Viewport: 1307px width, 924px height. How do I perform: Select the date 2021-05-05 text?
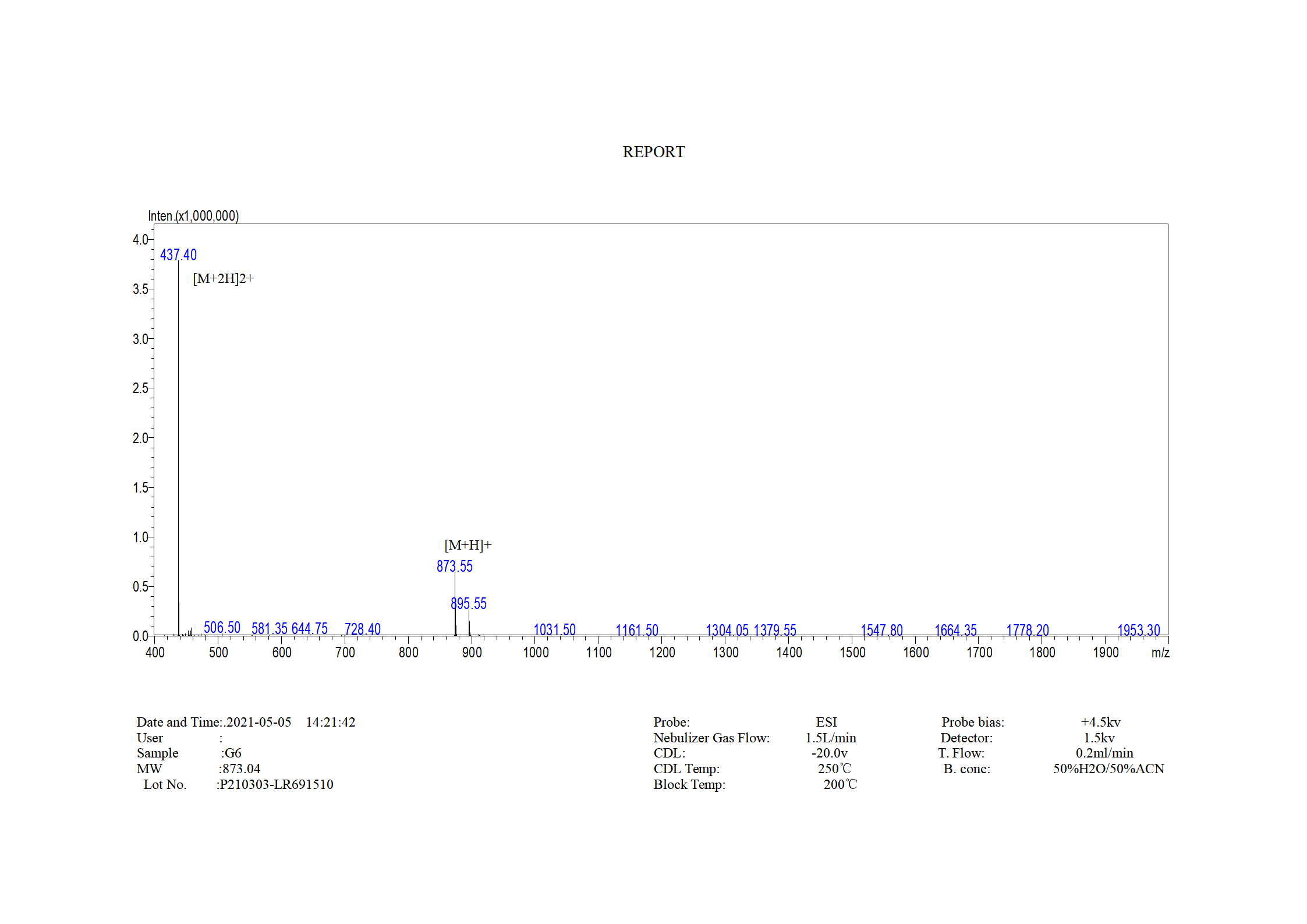coord(258,723)
